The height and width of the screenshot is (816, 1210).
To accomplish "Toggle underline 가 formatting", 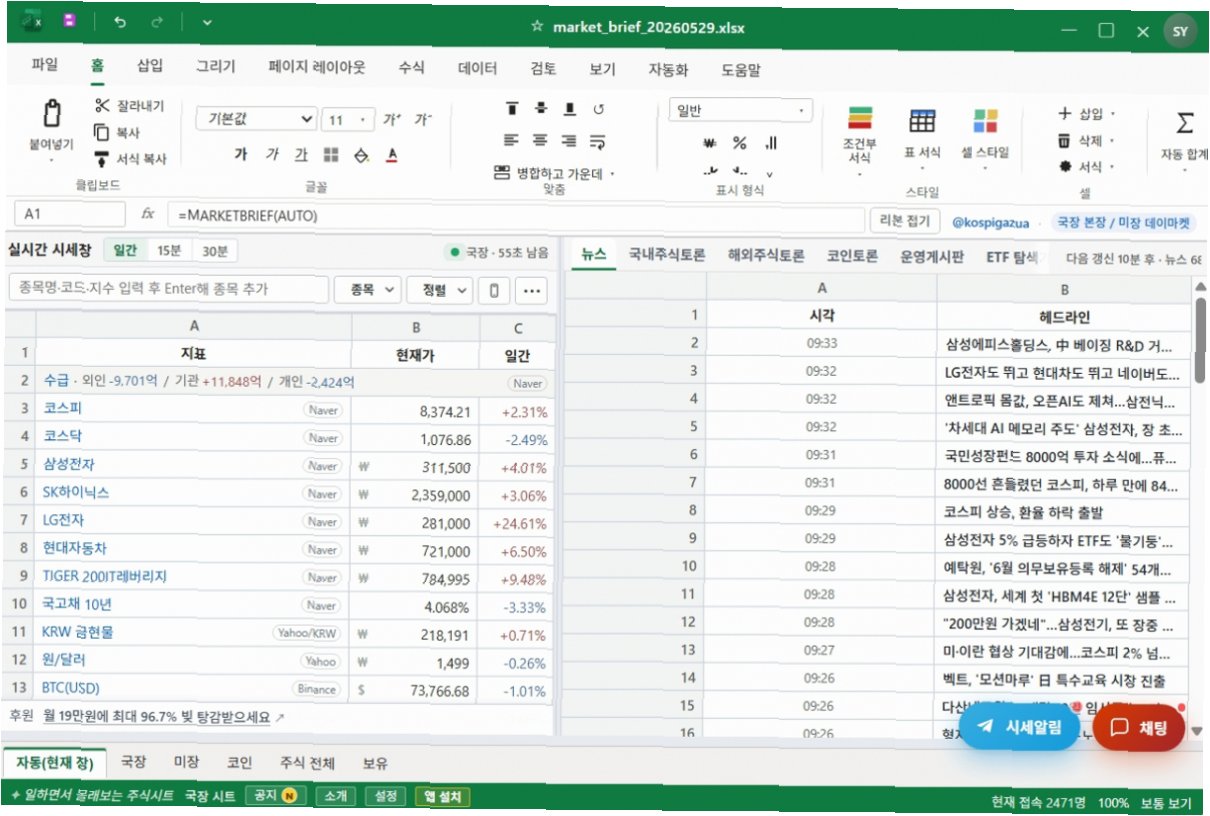I will (301, 154).
